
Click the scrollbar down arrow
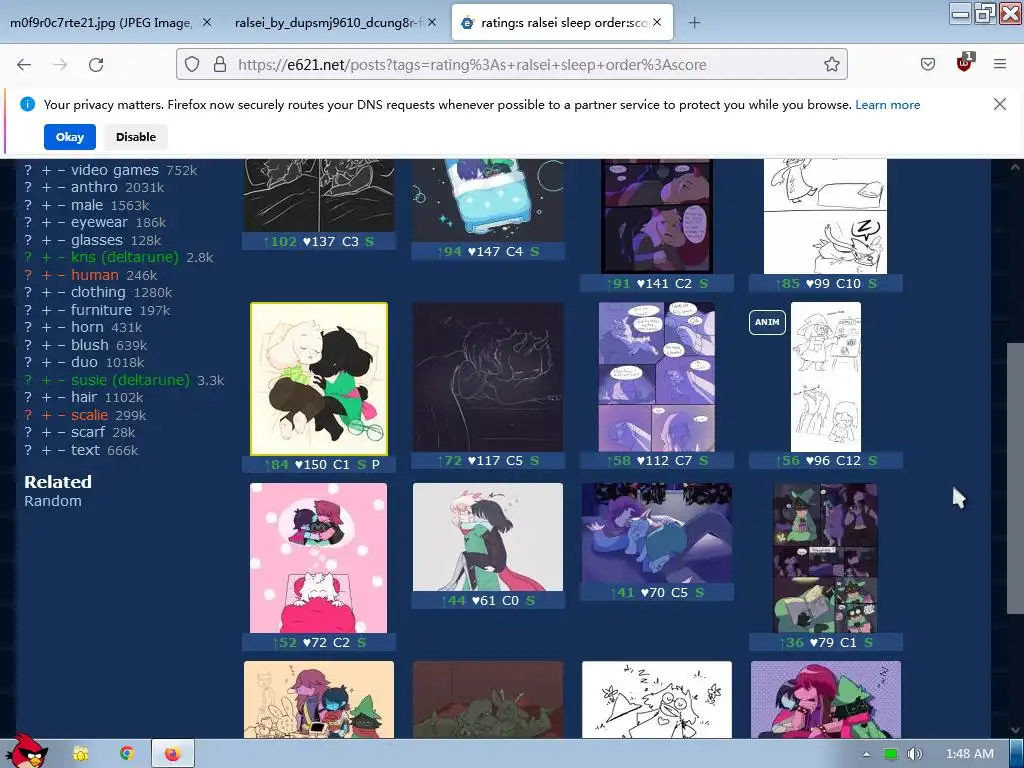click(1015, 730)
